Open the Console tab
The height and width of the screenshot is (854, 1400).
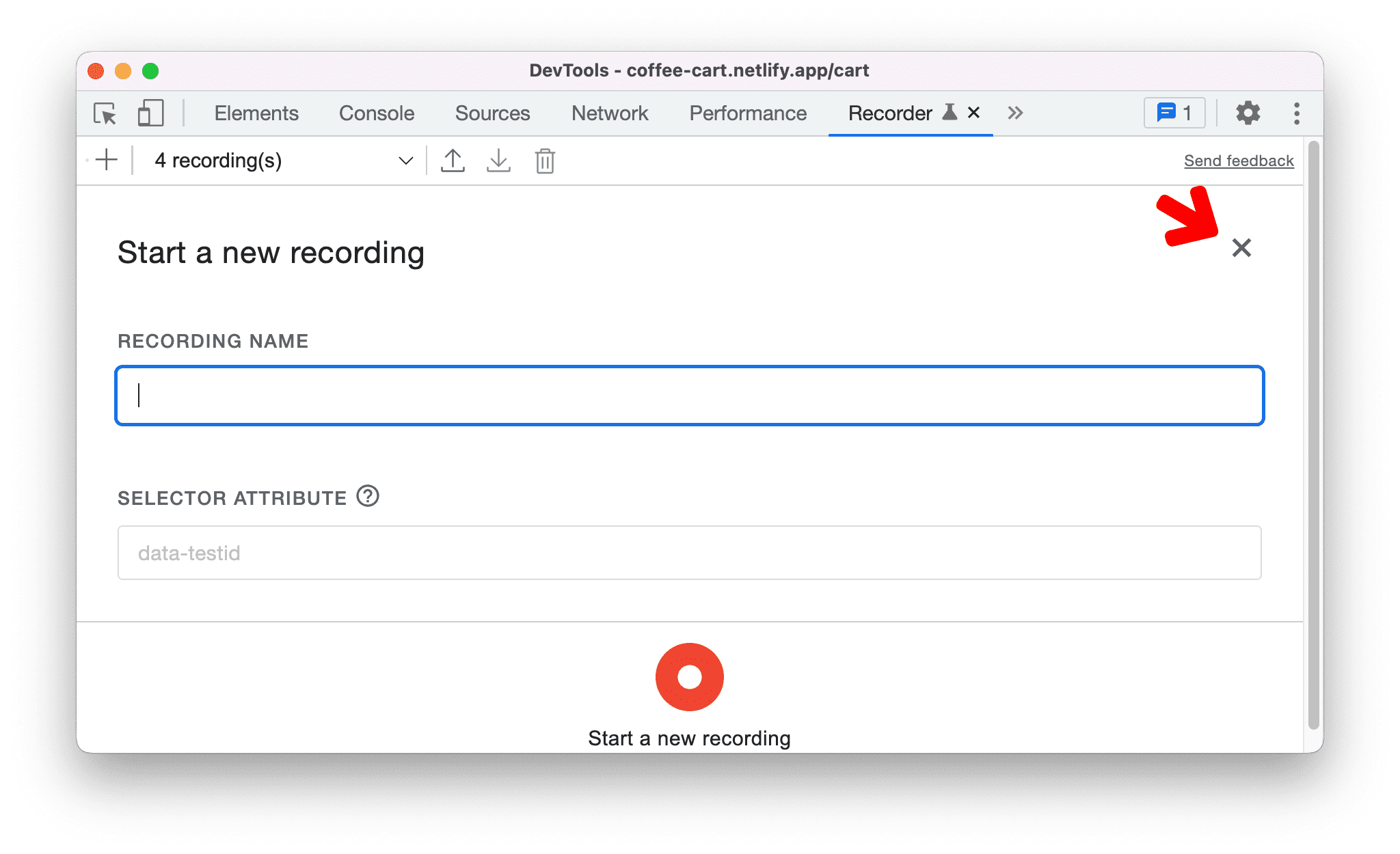point(377,111)
